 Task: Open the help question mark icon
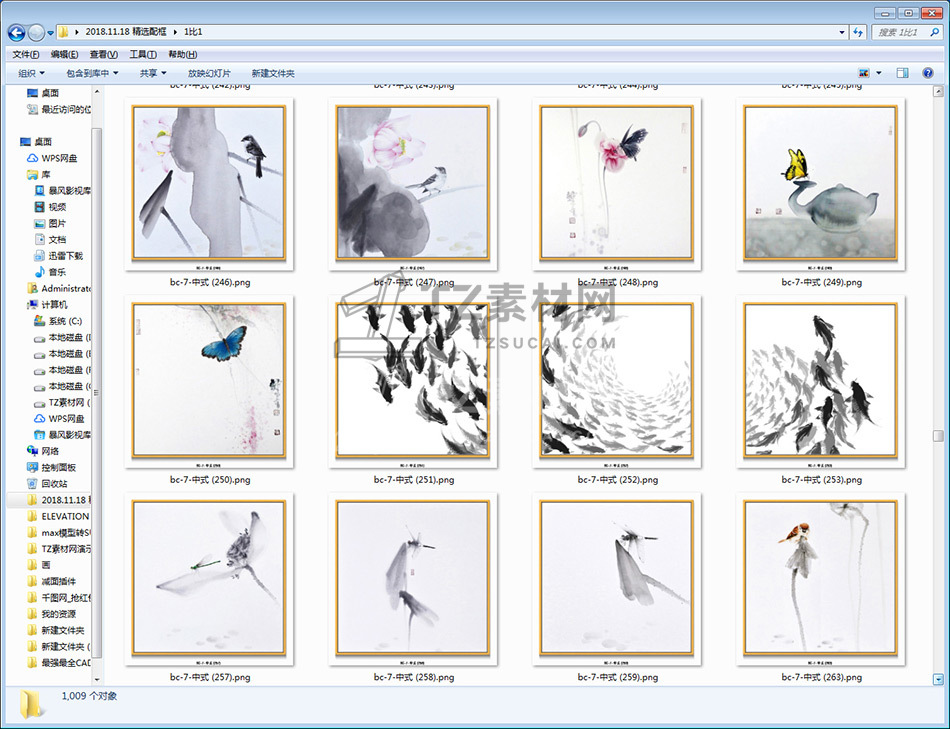[929, 73]
